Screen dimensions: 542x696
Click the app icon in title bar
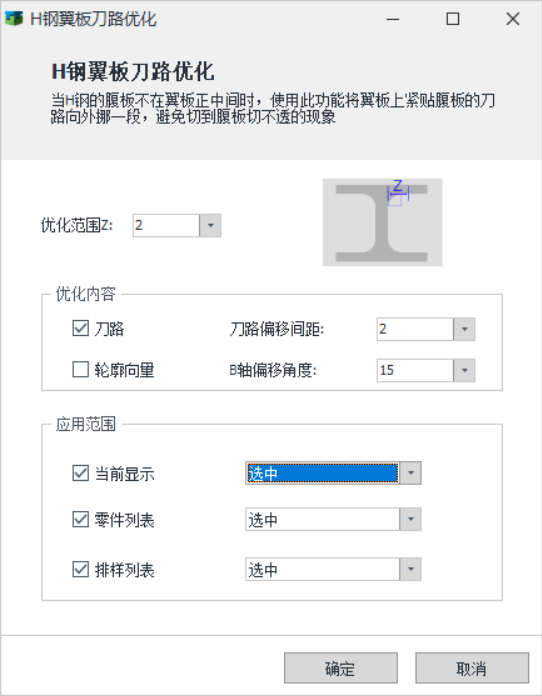tap(13, 19)
